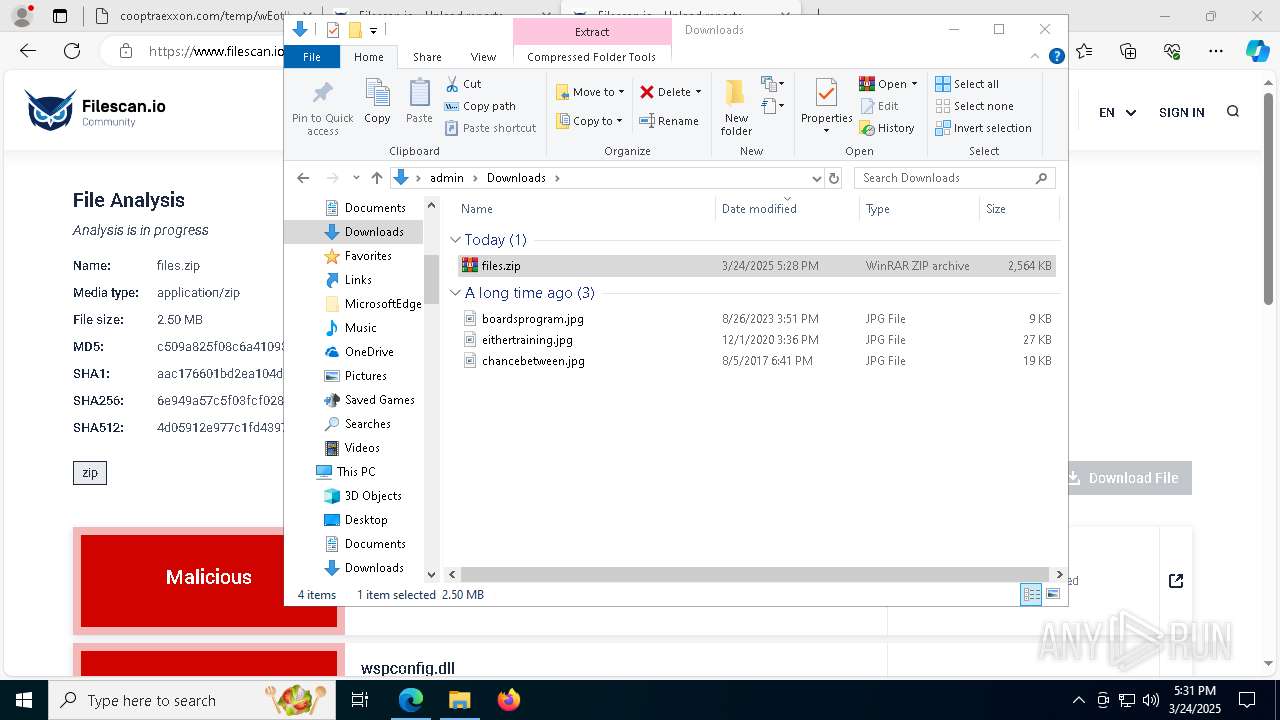Image resolution: width=1280 pixels, height=720 pixels.
Task: Click Select none
Action: [x=975, y=106]
